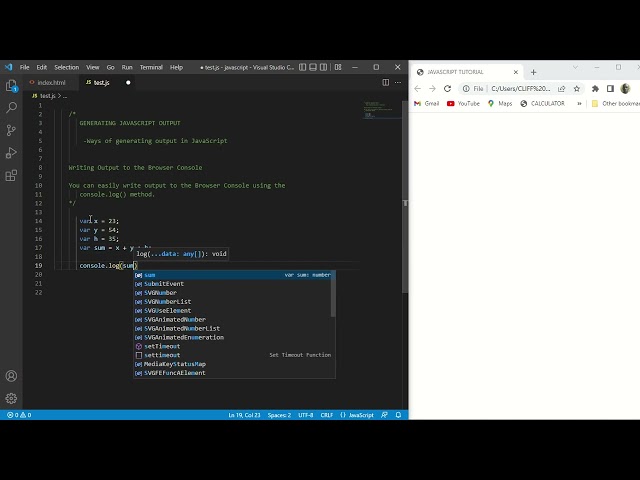
Task: Select the MediaKeyStatusMap suggestion
Action: click(234, 364)
